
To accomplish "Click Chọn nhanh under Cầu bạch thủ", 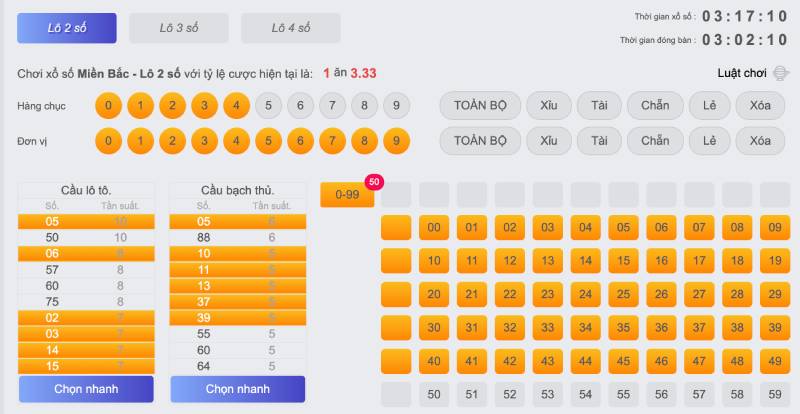I will 237,389.
